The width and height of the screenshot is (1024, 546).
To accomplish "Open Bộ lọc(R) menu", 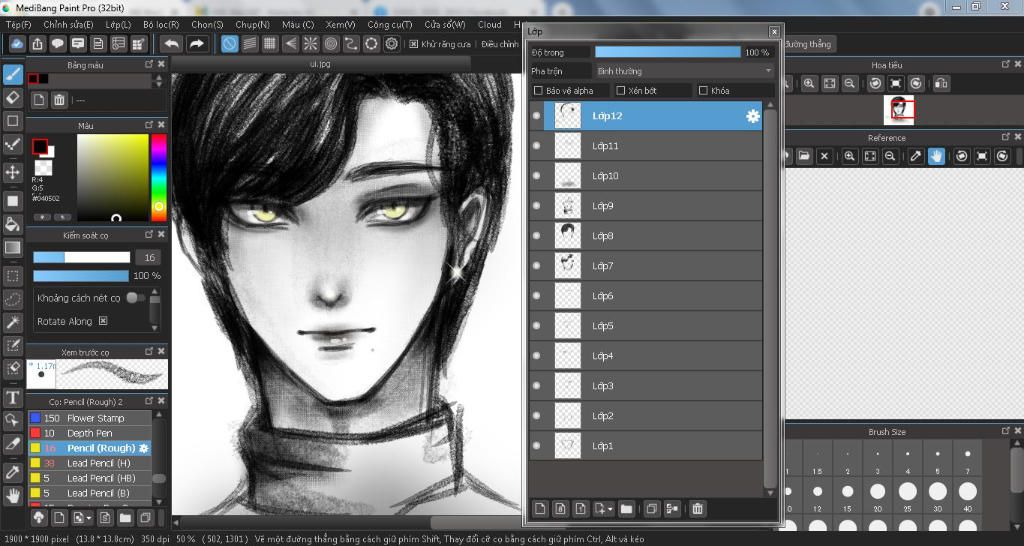I will [x=161, y=25].
